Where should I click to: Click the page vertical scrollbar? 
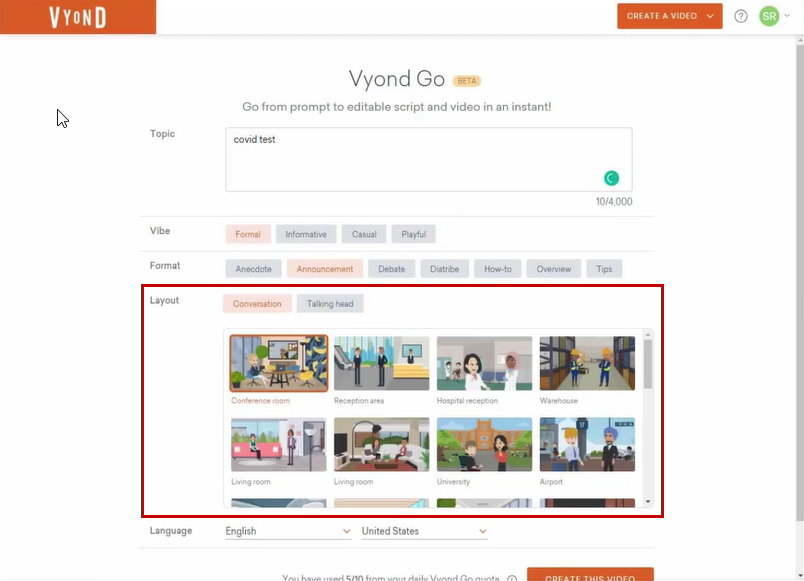point(800,282)
